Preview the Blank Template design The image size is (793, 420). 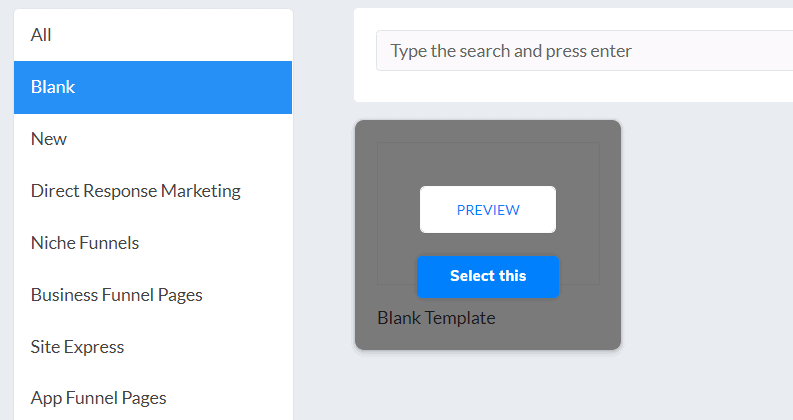coord(488,209)
